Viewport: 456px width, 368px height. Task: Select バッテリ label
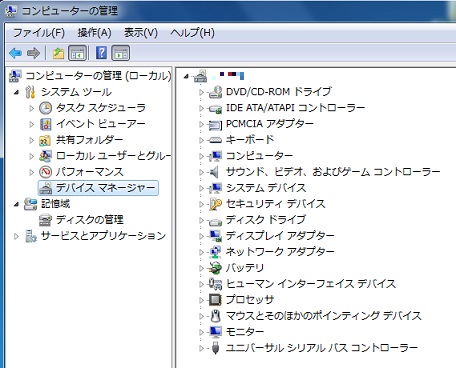coord(245,268)
